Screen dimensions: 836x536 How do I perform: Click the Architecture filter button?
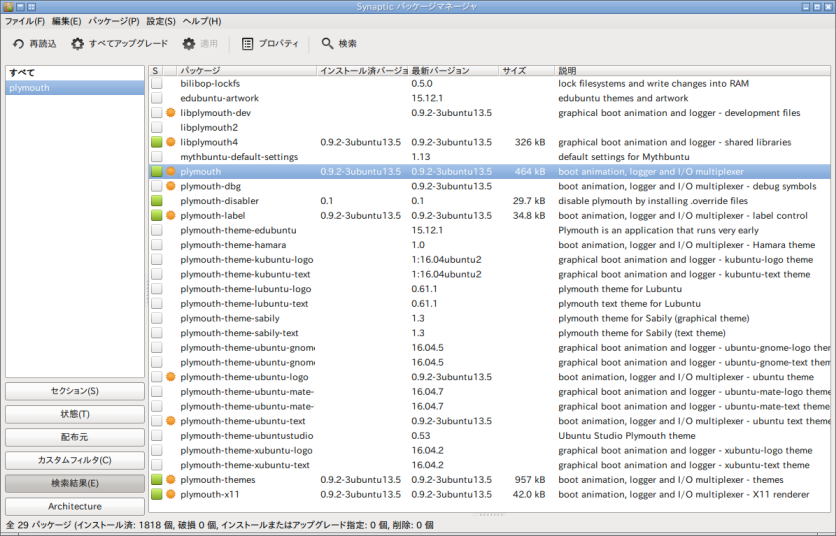click(x=75, y=506)
